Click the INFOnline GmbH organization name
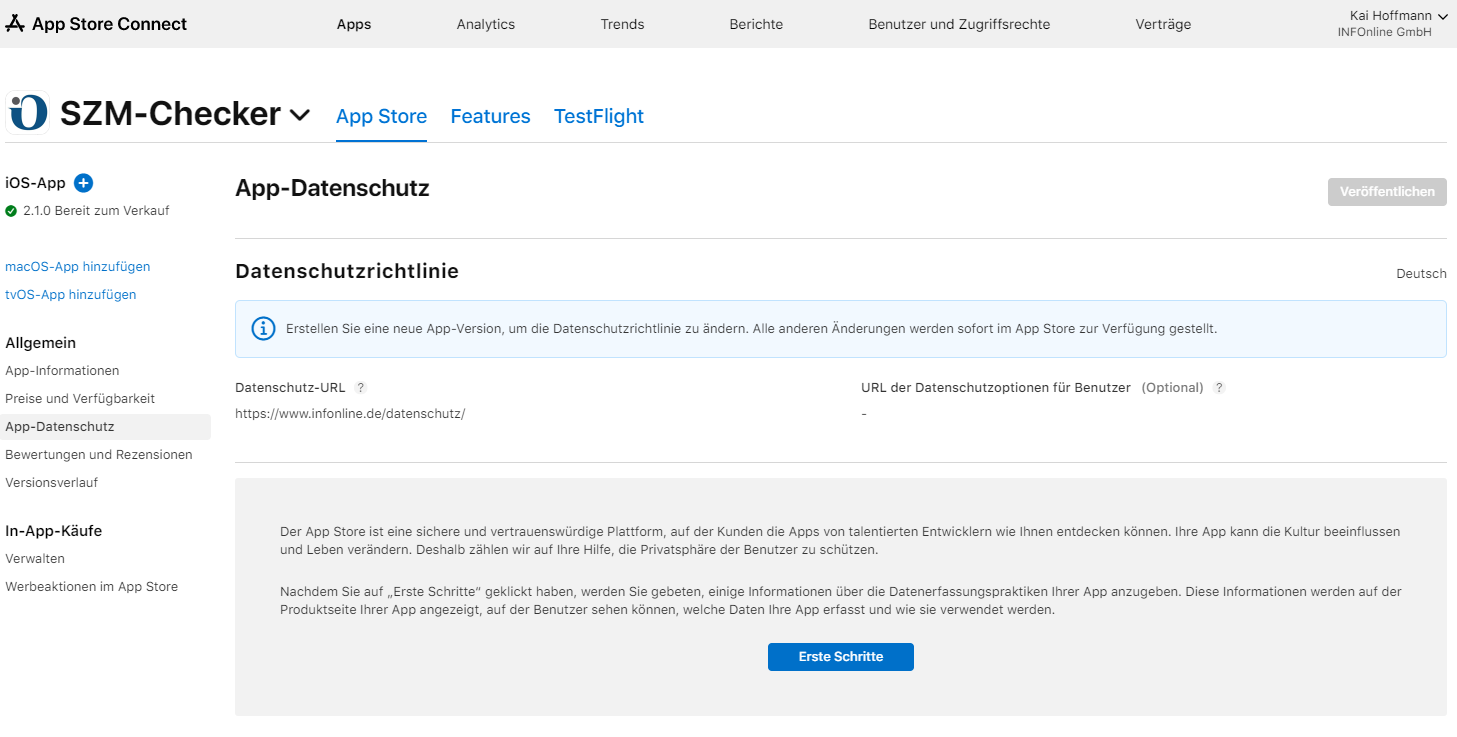 [x=1384, y=32]
